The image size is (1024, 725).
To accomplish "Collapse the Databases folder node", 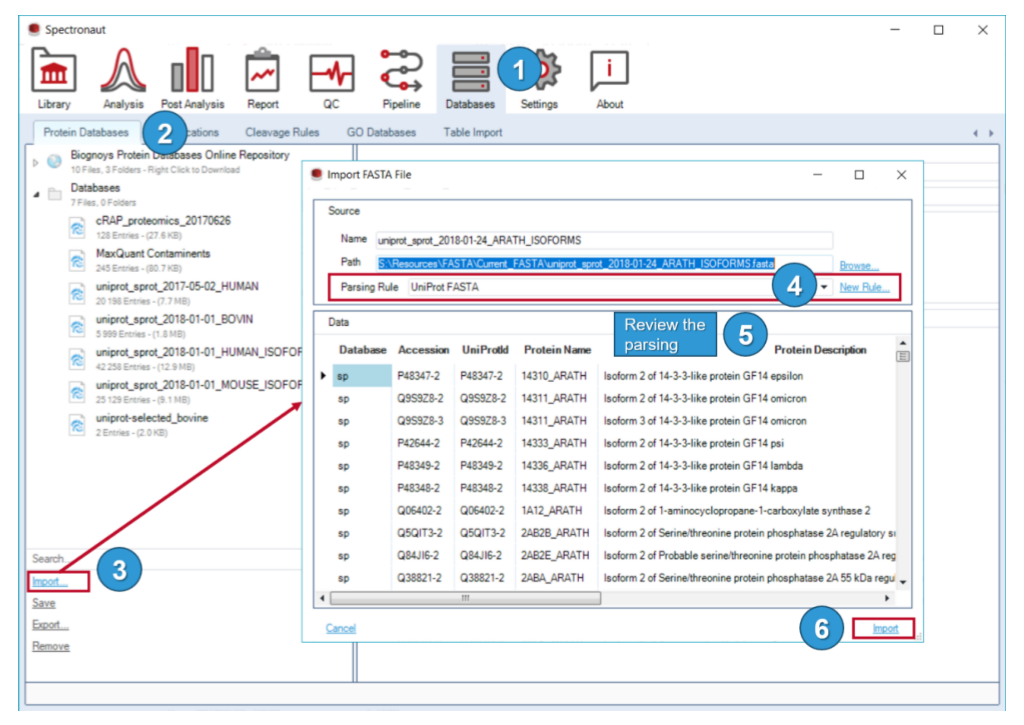I will pyautogui.click(x=36, y=195).
